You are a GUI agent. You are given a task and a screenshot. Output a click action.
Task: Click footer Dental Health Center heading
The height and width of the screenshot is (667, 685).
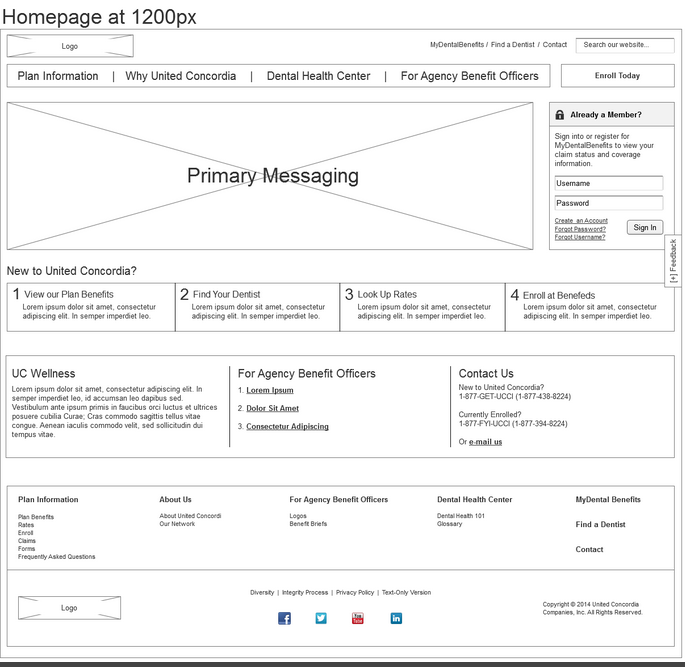(x=474, y=499)
